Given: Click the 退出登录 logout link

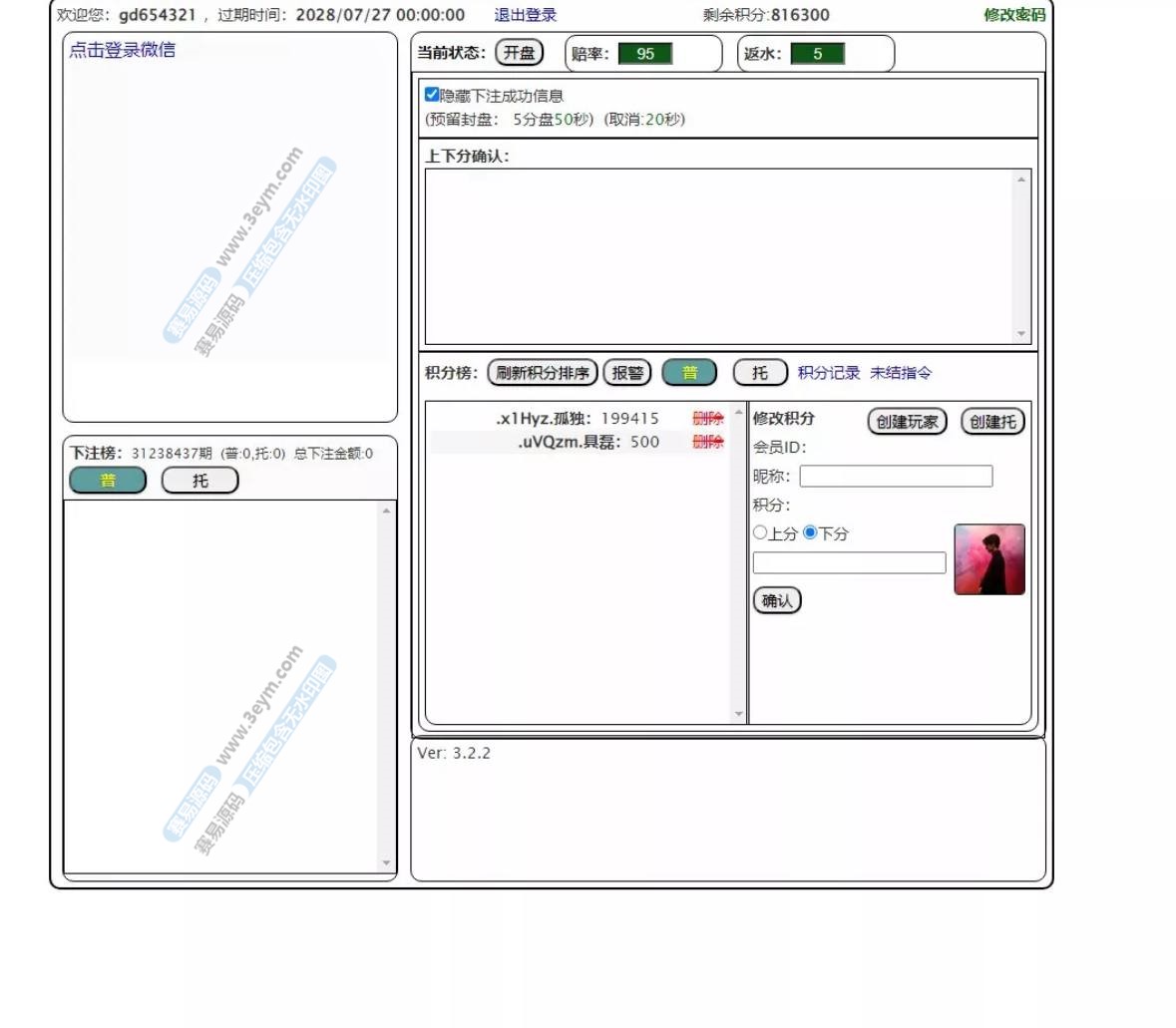Looking at the screenshot, I should [x=525, y=15].
